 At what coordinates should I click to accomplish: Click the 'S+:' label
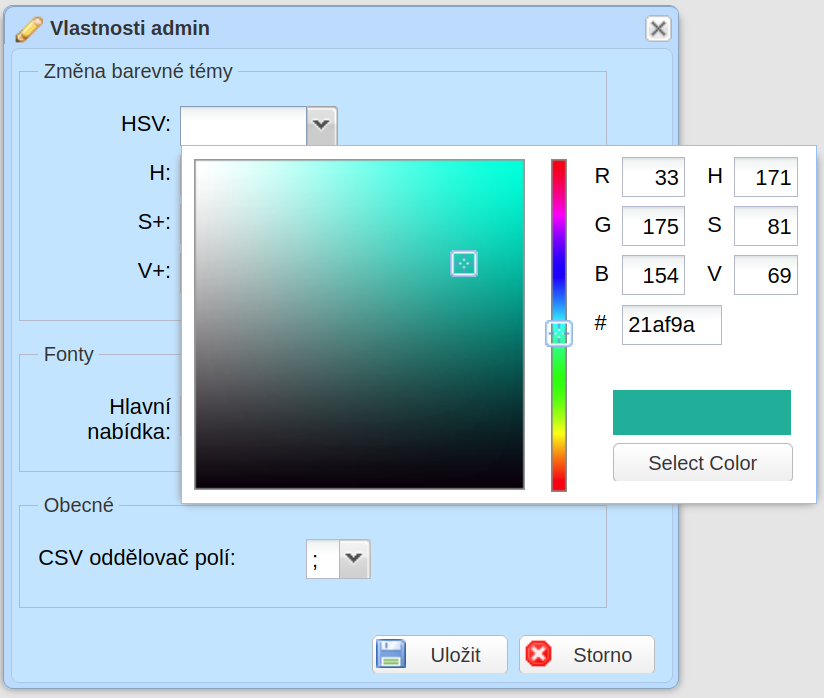click(x=154, y=222)
